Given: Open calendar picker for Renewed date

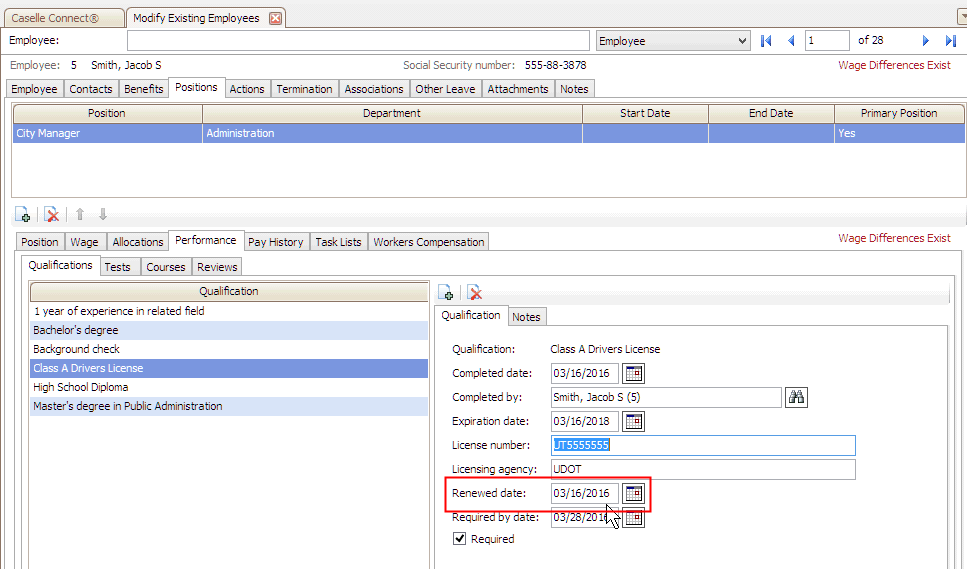Looking at the screenshot, I should click(x=633, y=493).
